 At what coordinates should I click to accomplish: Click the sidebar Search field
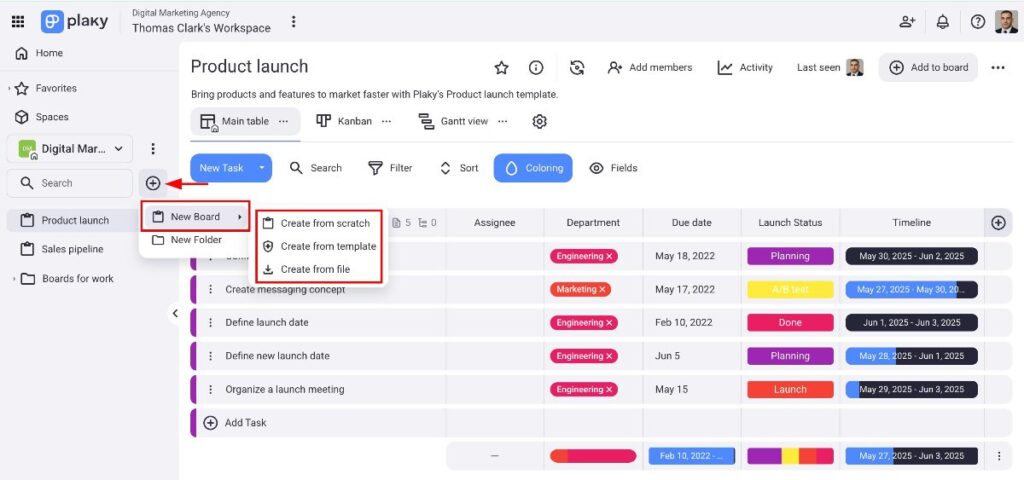click(70, 184)
